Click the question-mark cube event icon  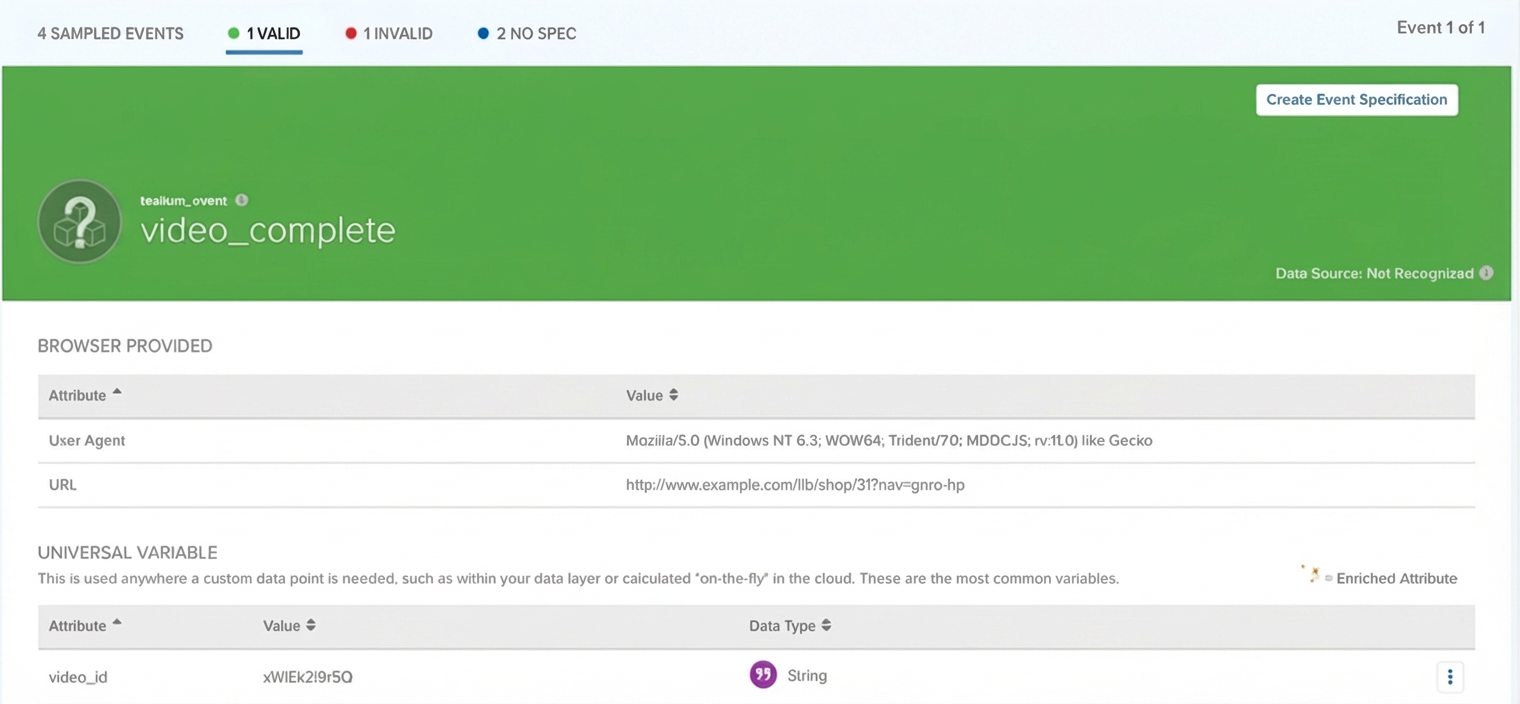point(79,222)
